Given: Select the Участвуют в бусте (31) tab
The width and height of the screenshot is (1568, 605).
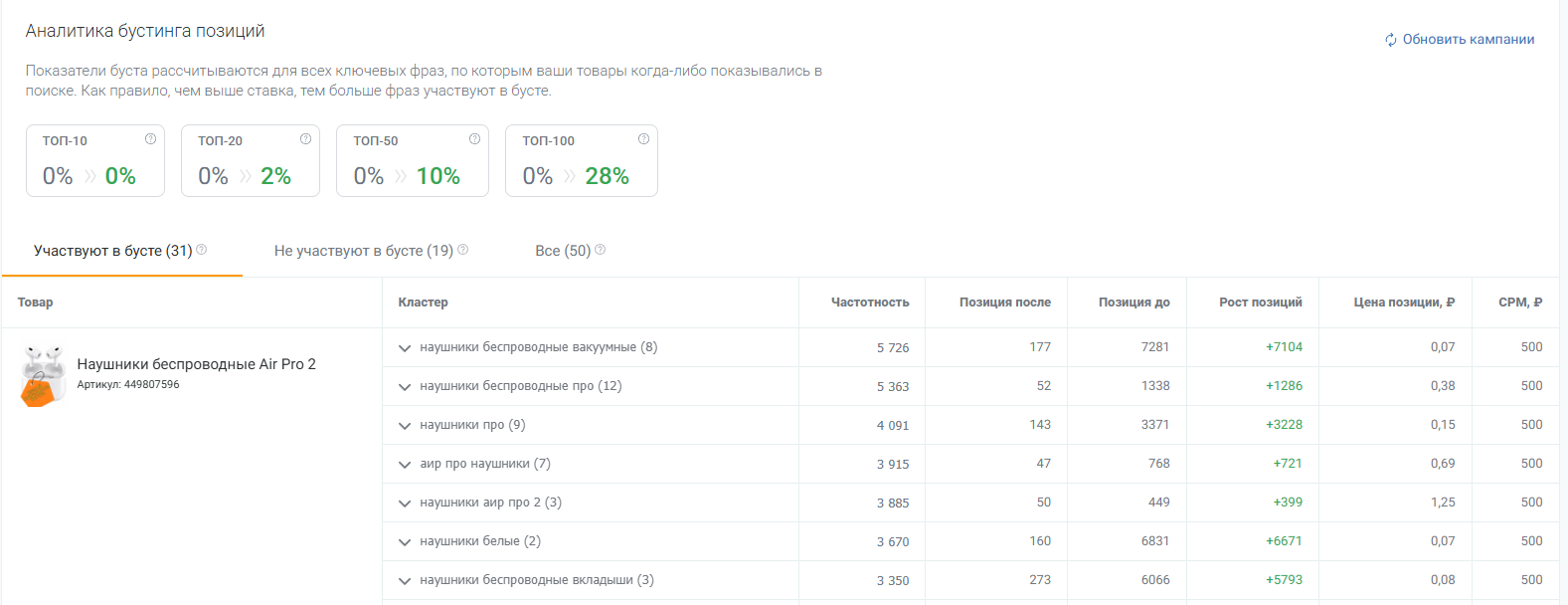Looking at the screenshot, I should (112, 251).
